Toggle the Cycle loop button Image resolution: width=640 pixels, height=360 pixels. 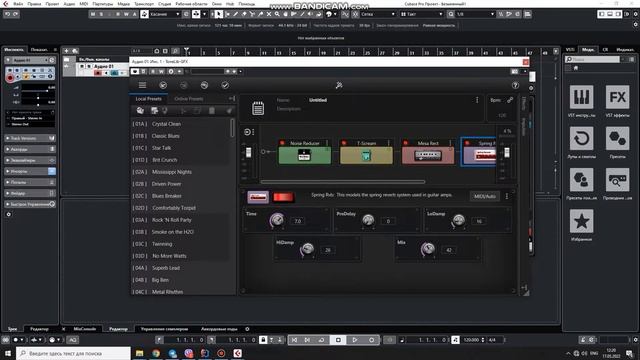click(x=321, y=340)
